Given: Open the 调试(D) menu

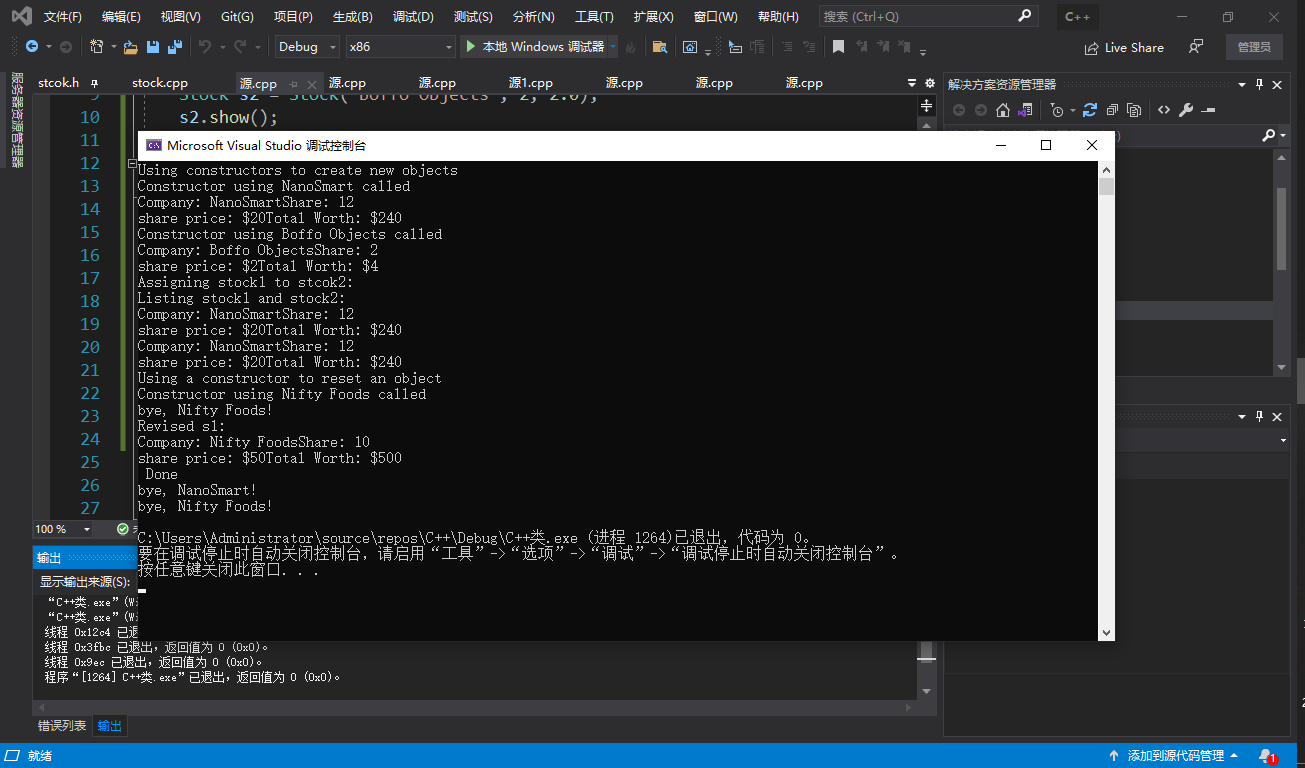Looking at the screenshot, I should click(413, 17).
